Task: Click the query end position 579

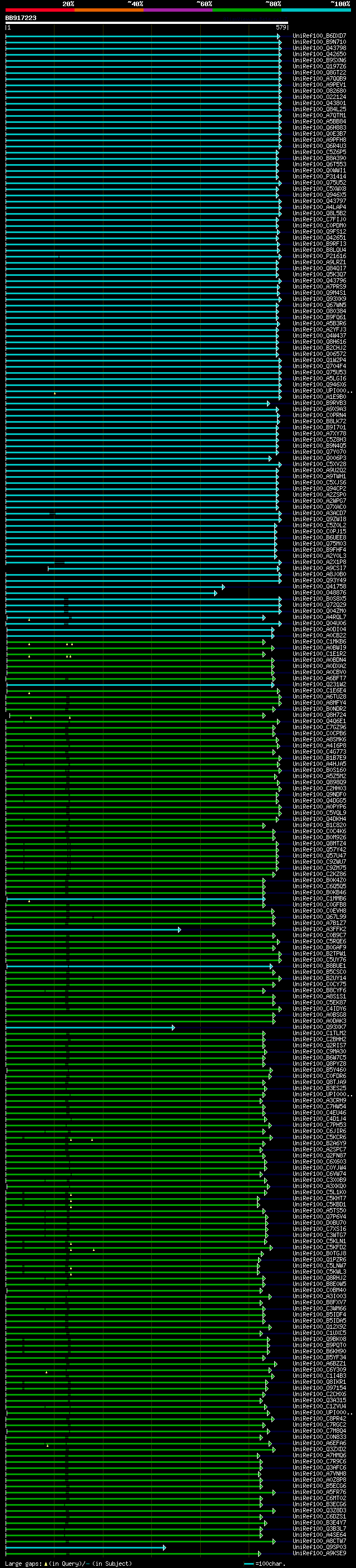Action: pyautogui.click(x=280, y=27)
